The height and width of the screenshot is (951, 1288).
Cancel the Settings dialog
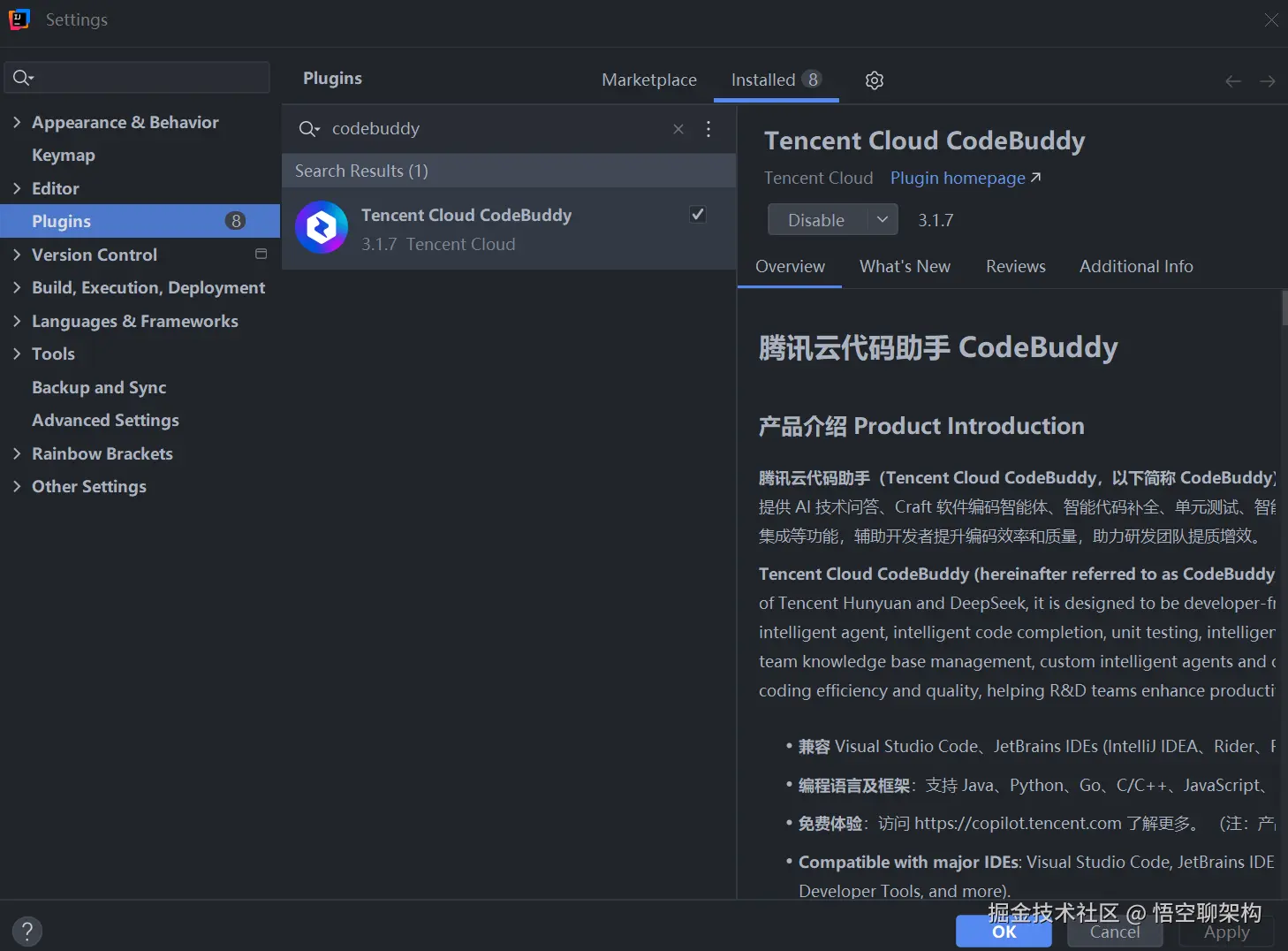click(x=1115, y=932)
